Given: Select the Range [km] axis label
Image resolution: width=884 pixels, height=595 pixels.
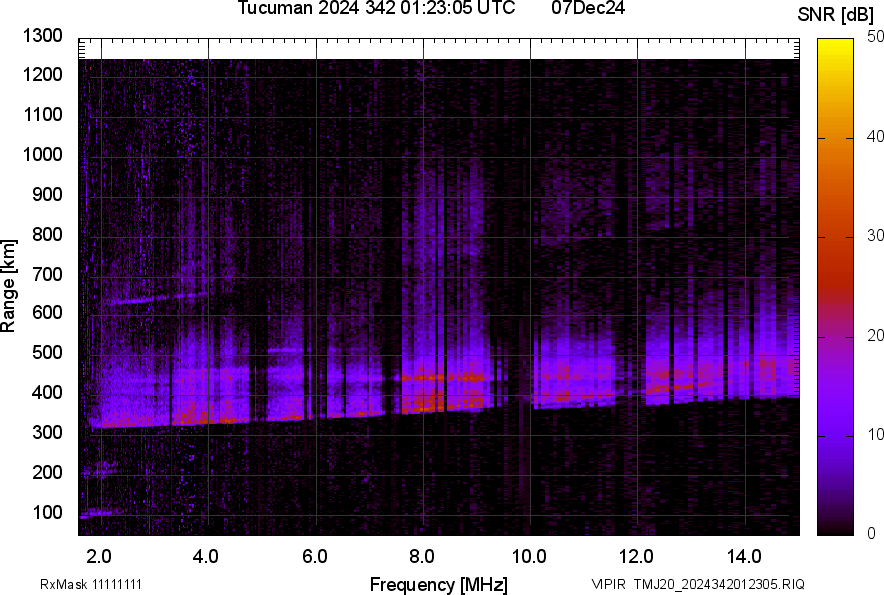Looking at the screenshot, I should pyautogui.click(x=12, y=283).
